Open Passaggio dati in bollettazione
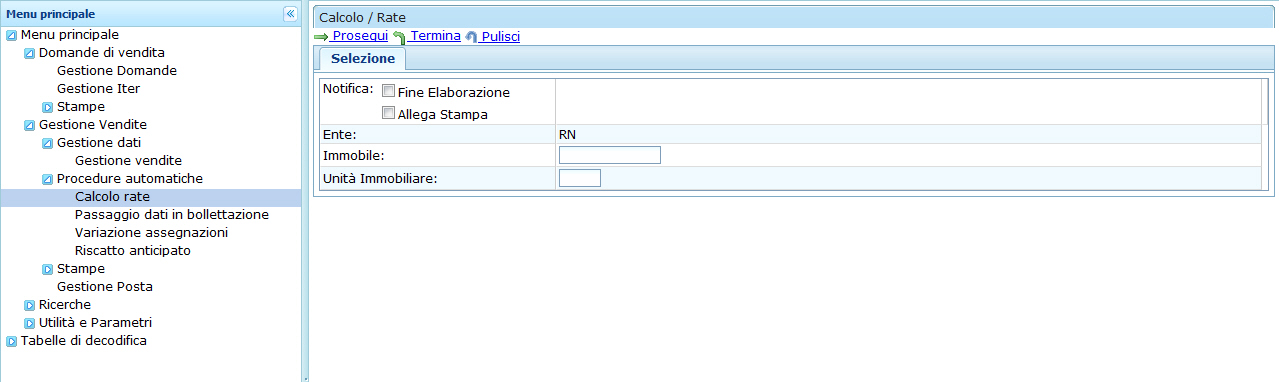 pyautogui.click(x=172, y=215)
